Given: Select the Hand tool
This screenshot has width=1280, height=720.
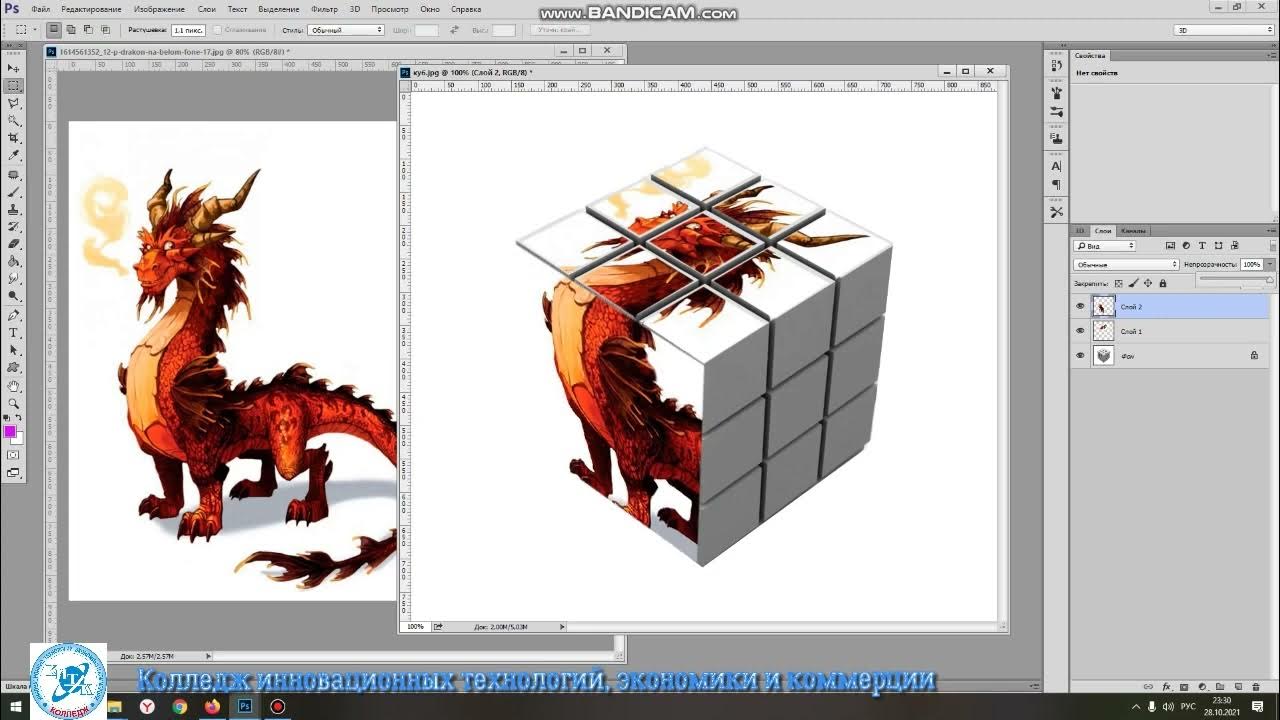Looking at the screenshot, I should click(x=15, y=387).
